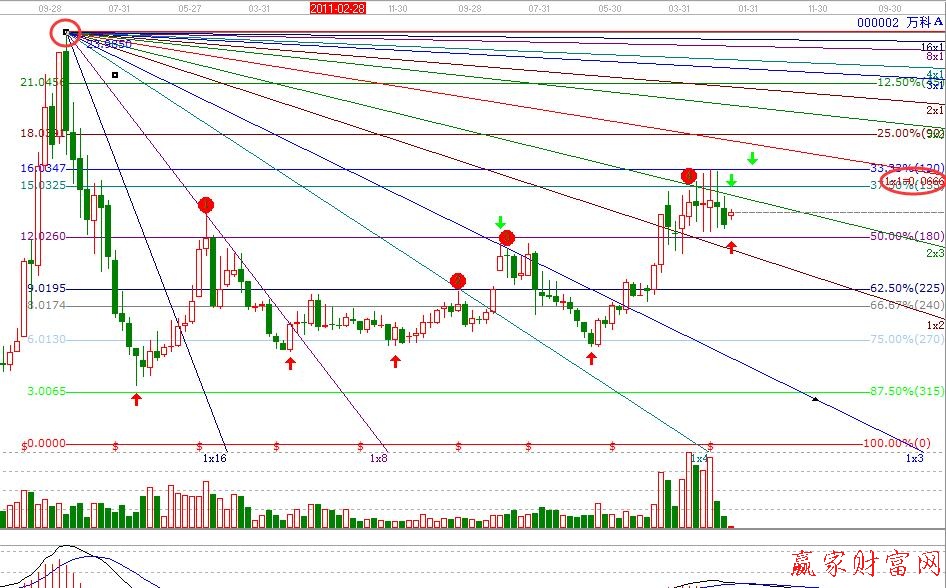Screen dimensions: 946x588
Task: Select red dot marker near 15.0325 level
Action: (x=689, y=177)
